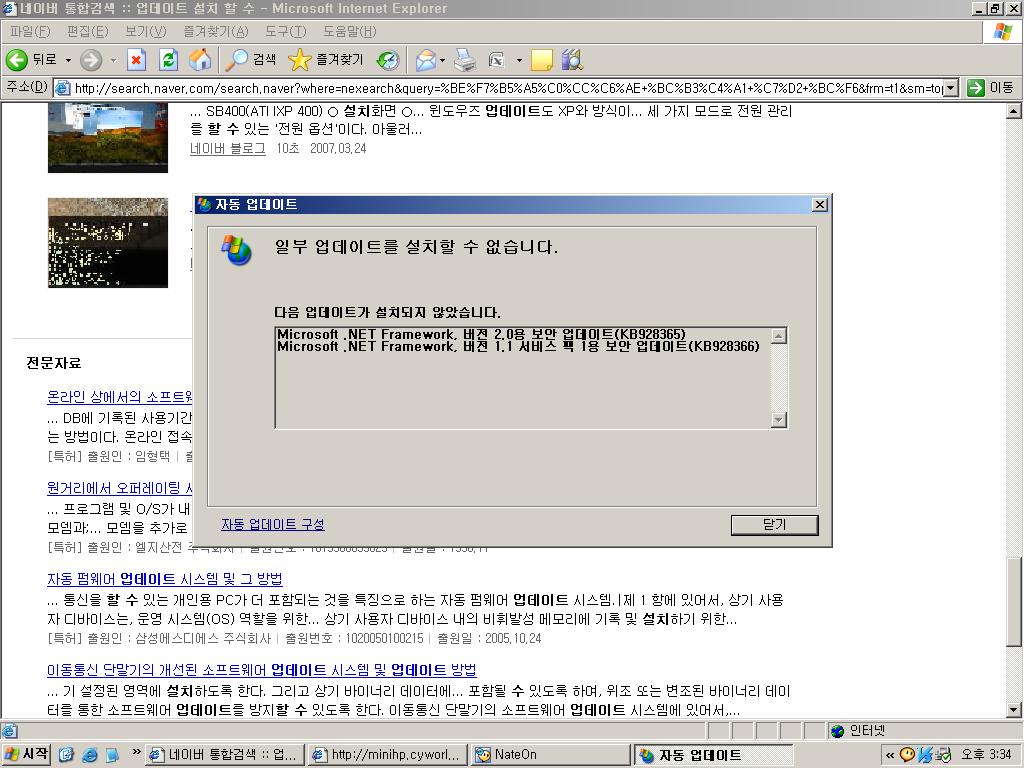1024x768 pixels.
Task: Switch to 네이버 통합검색 taskbar window
Action: (x=223, y=754)
